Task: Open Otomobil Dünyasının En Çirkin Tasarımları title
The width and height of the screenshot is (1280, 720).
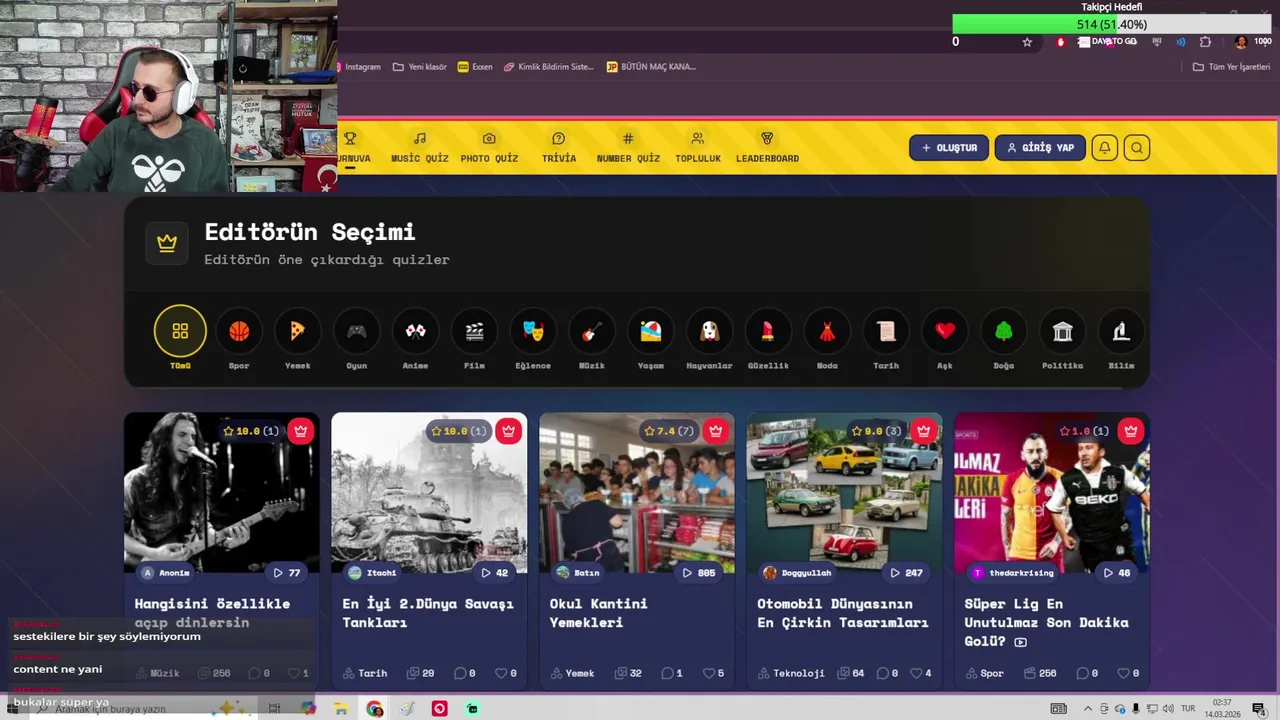Action: pos(843,613)
